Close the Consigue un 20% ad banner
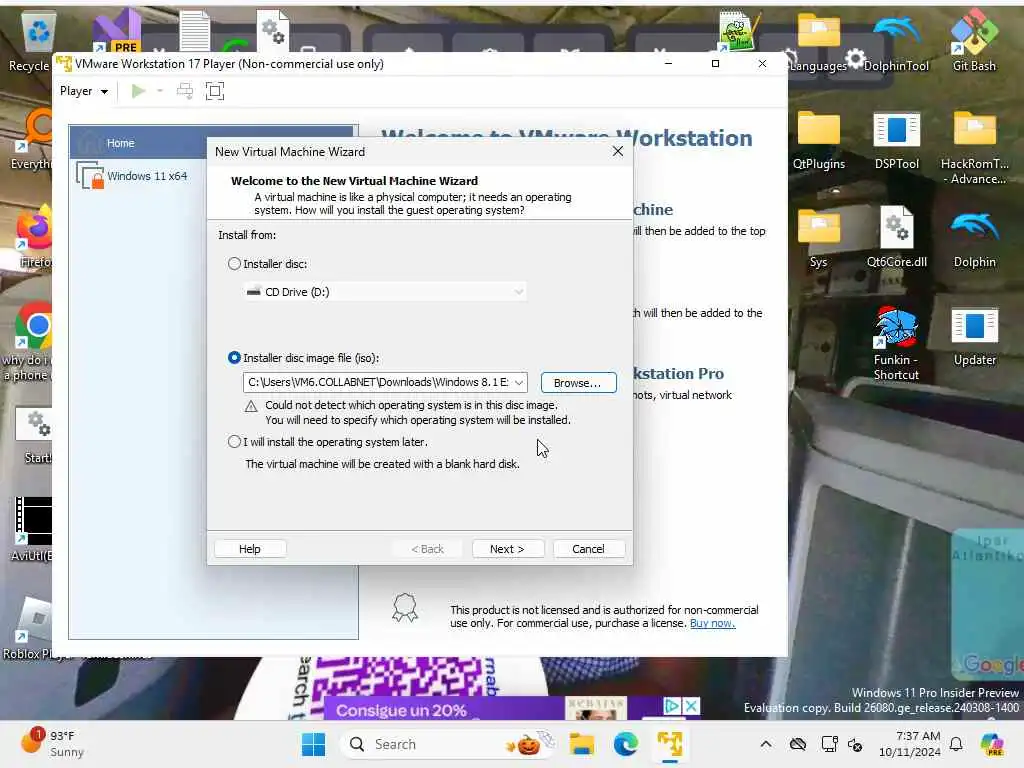Image resolution: width=1024 pixels, height=768 pixels. [691, 706]
